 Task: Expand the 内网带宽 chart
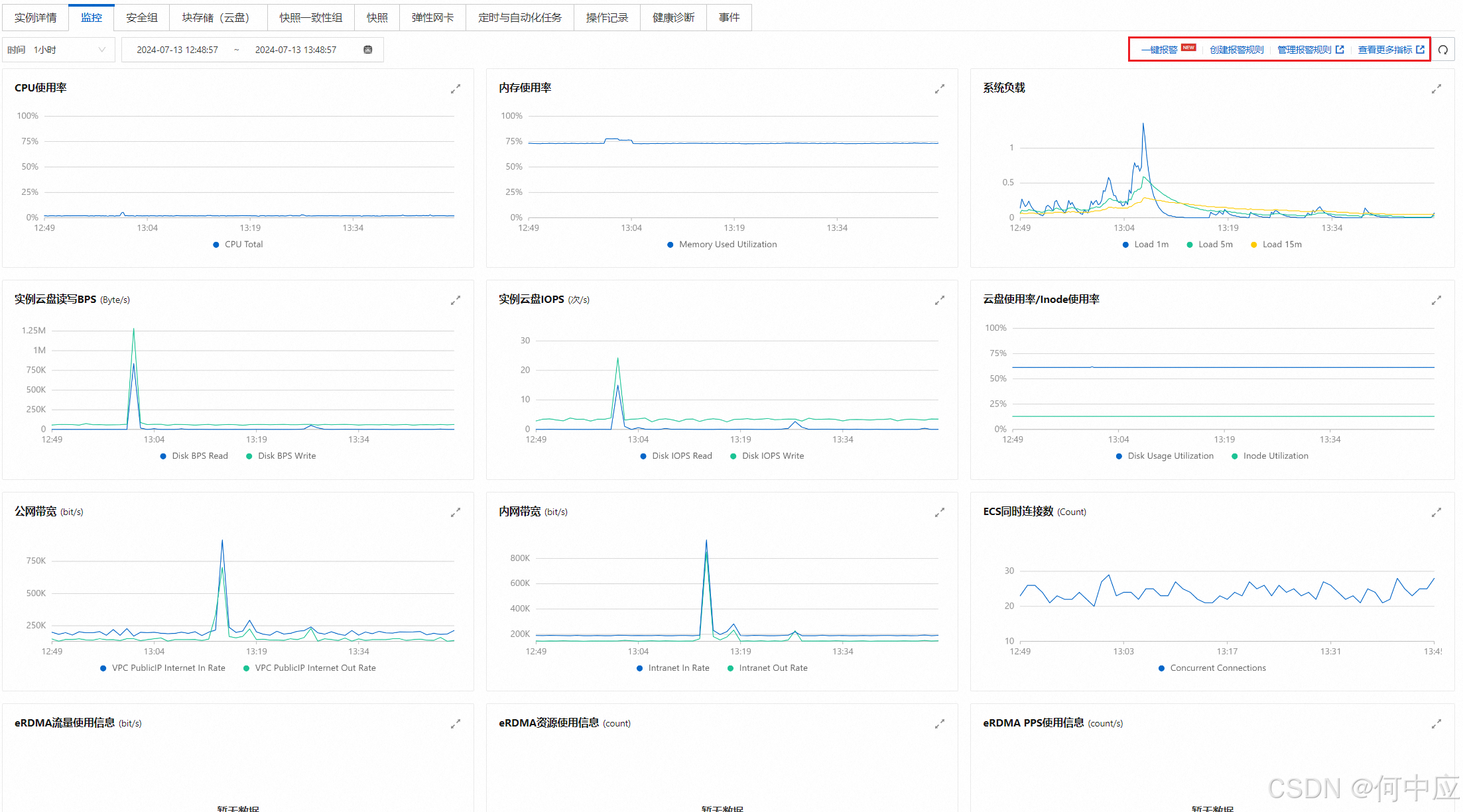click(940, 512)
